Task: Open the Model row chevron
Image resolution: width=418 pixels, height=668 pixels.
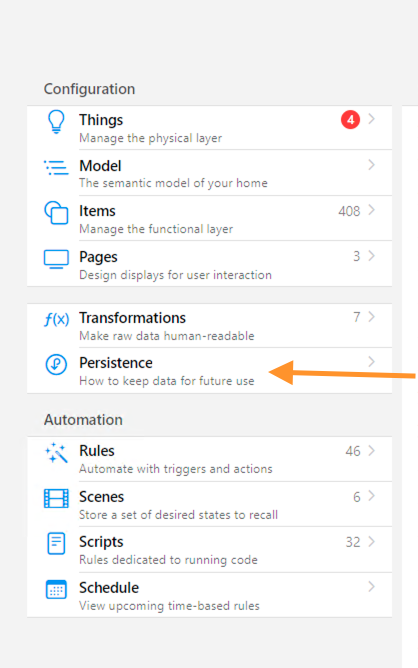Action: [372, 165]
